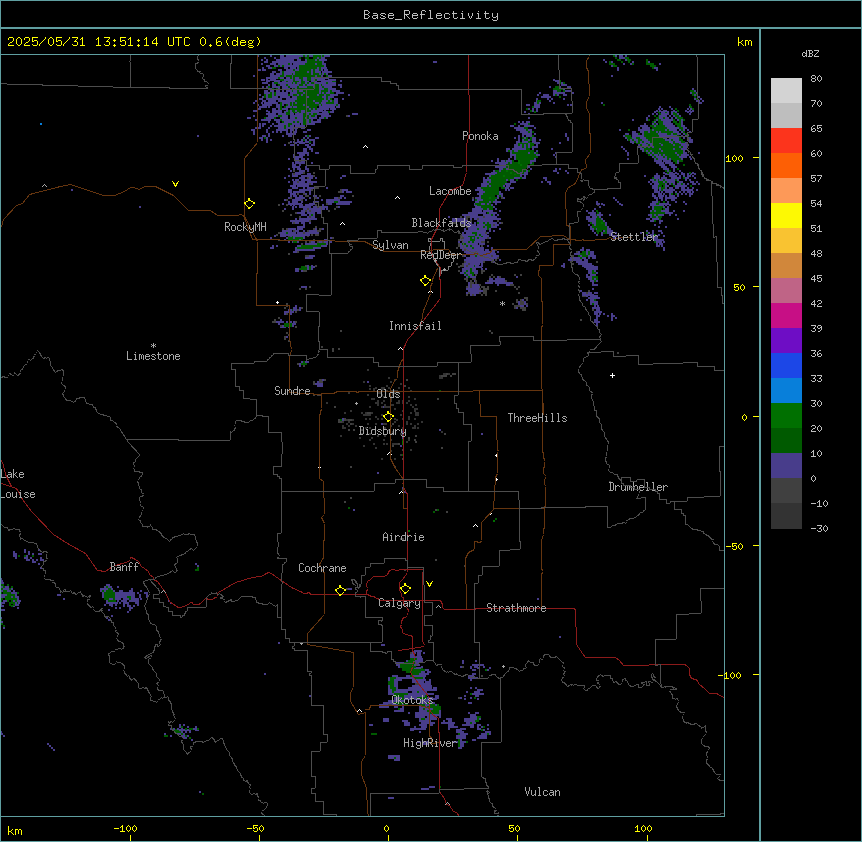Select the Innisfail label
This screenshot has width=862, height=842.
pos(415,326)
